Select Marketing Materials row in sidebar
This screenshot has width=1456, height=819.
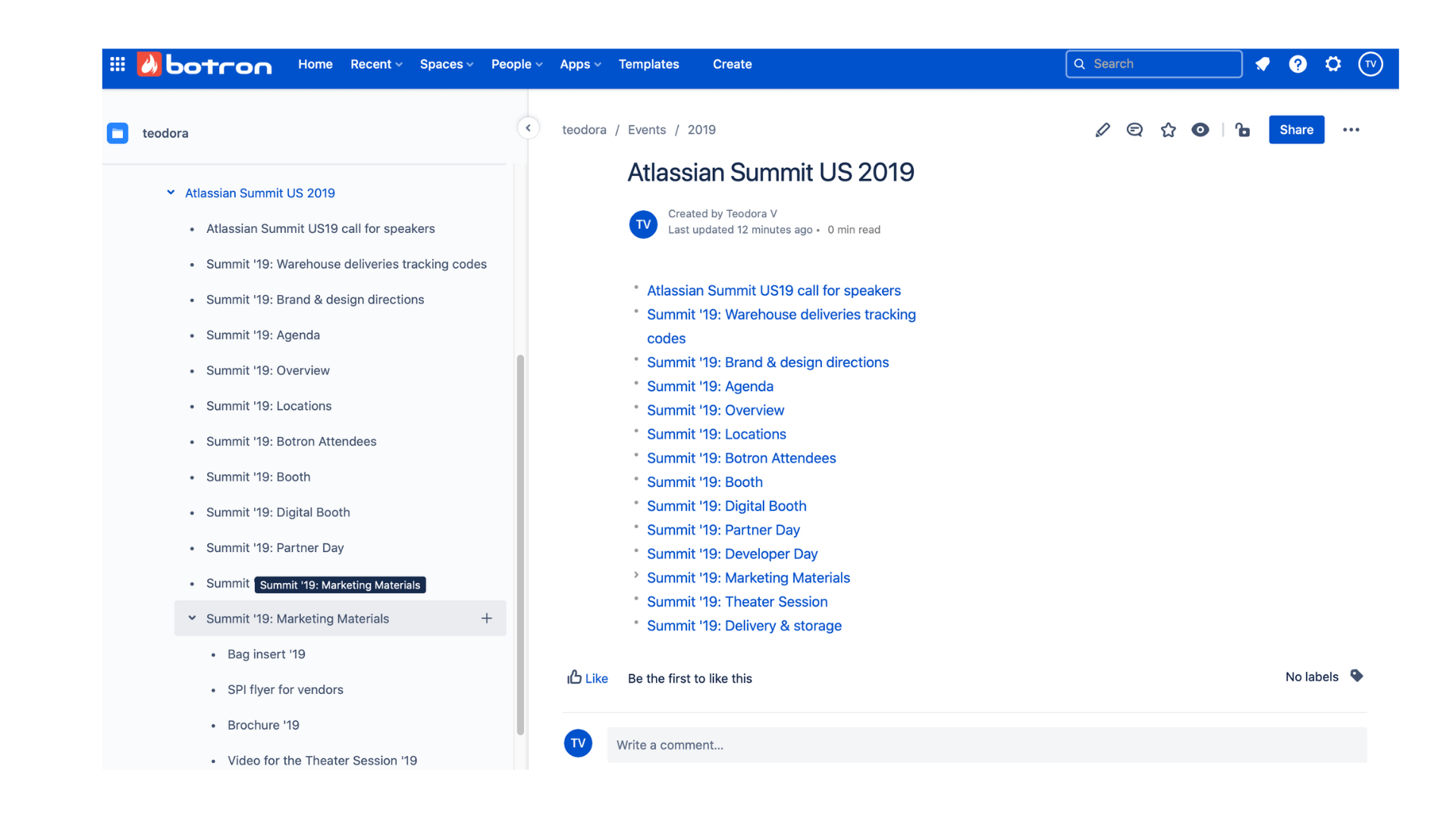(x=340, y=619)
